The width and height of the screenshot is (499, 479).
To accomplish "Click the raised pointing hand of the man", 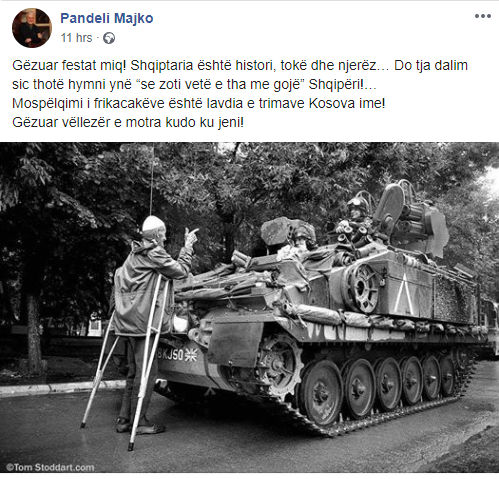I will (x=191, y=237).
